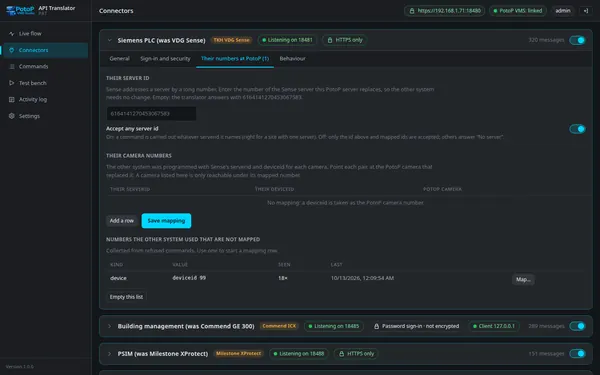Click the Activity log sidebar icon
The image size is (600, 375).
[x=11, y=99]
